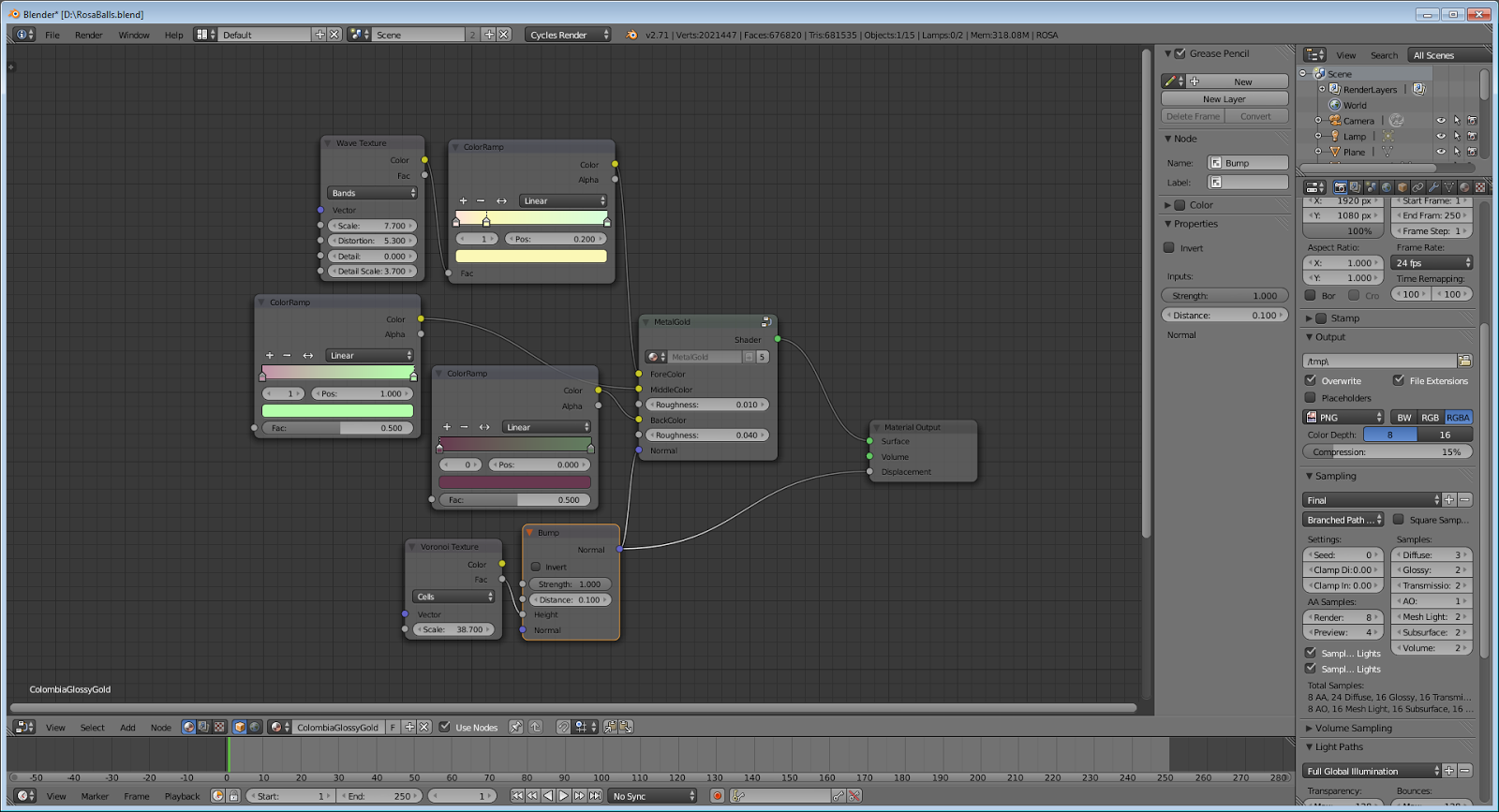
Task: Pin the node tree with the pin icon
Action: point(515,727)
